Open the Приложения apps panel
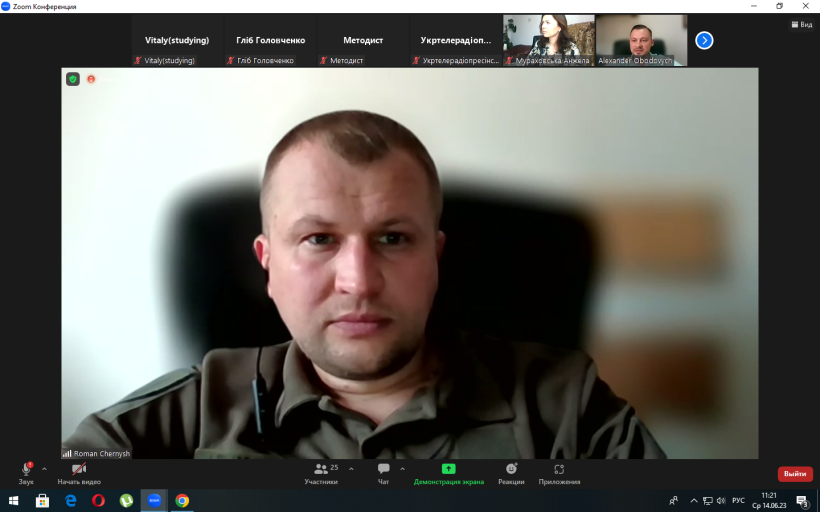 tap(559, 473)
